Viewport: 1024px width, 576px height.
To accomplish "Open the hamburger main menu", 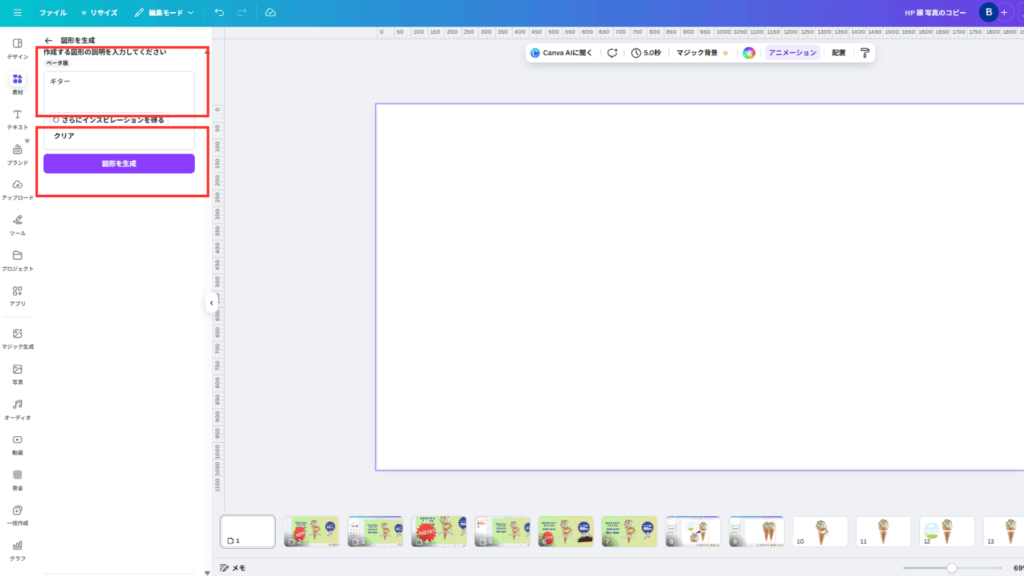I will pos(17,13).
